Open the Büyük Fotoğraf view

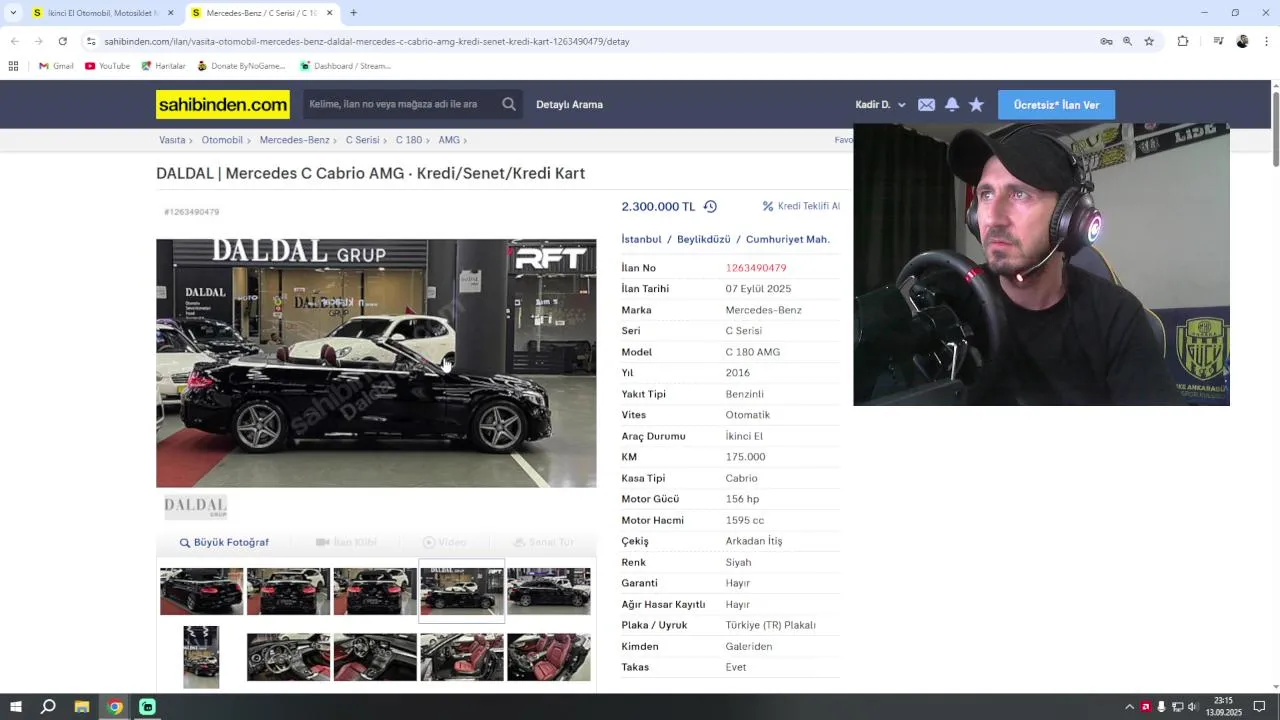[x=224, y=542]
